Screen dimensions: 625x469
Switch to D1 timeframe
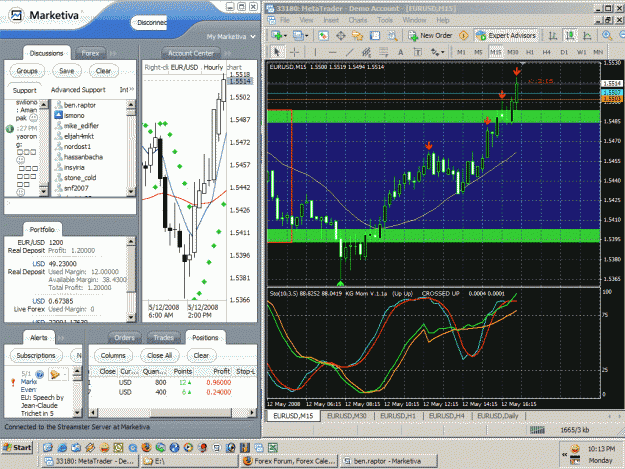point(564,52)
